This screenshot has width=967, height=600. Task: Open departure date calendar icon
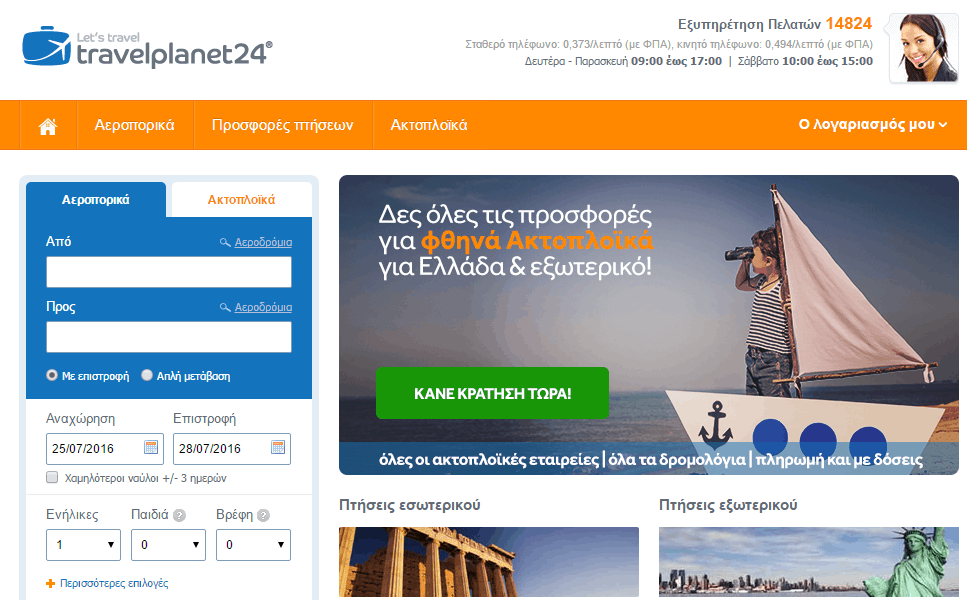151,447
